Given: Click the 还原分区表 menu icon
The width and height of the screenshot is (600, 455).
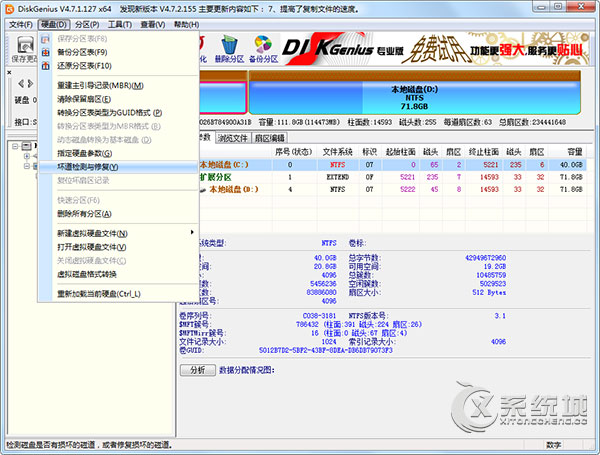Looking at the screenshot, I should pyautogui.click(x=46, y=66).
